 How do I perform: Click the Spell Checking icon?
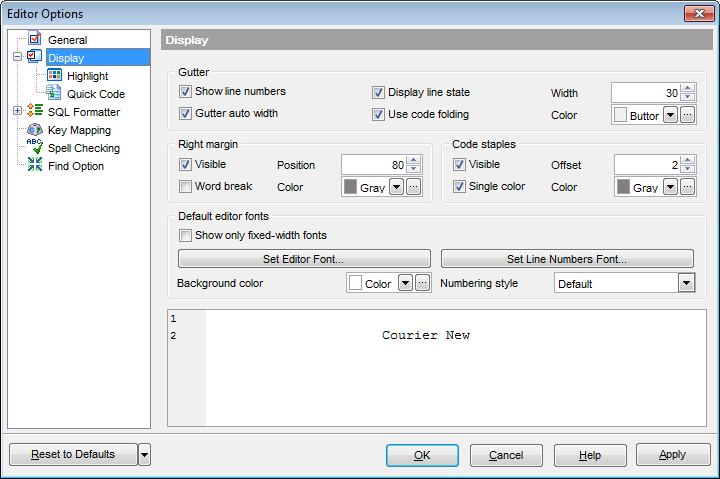click(35, 148)
